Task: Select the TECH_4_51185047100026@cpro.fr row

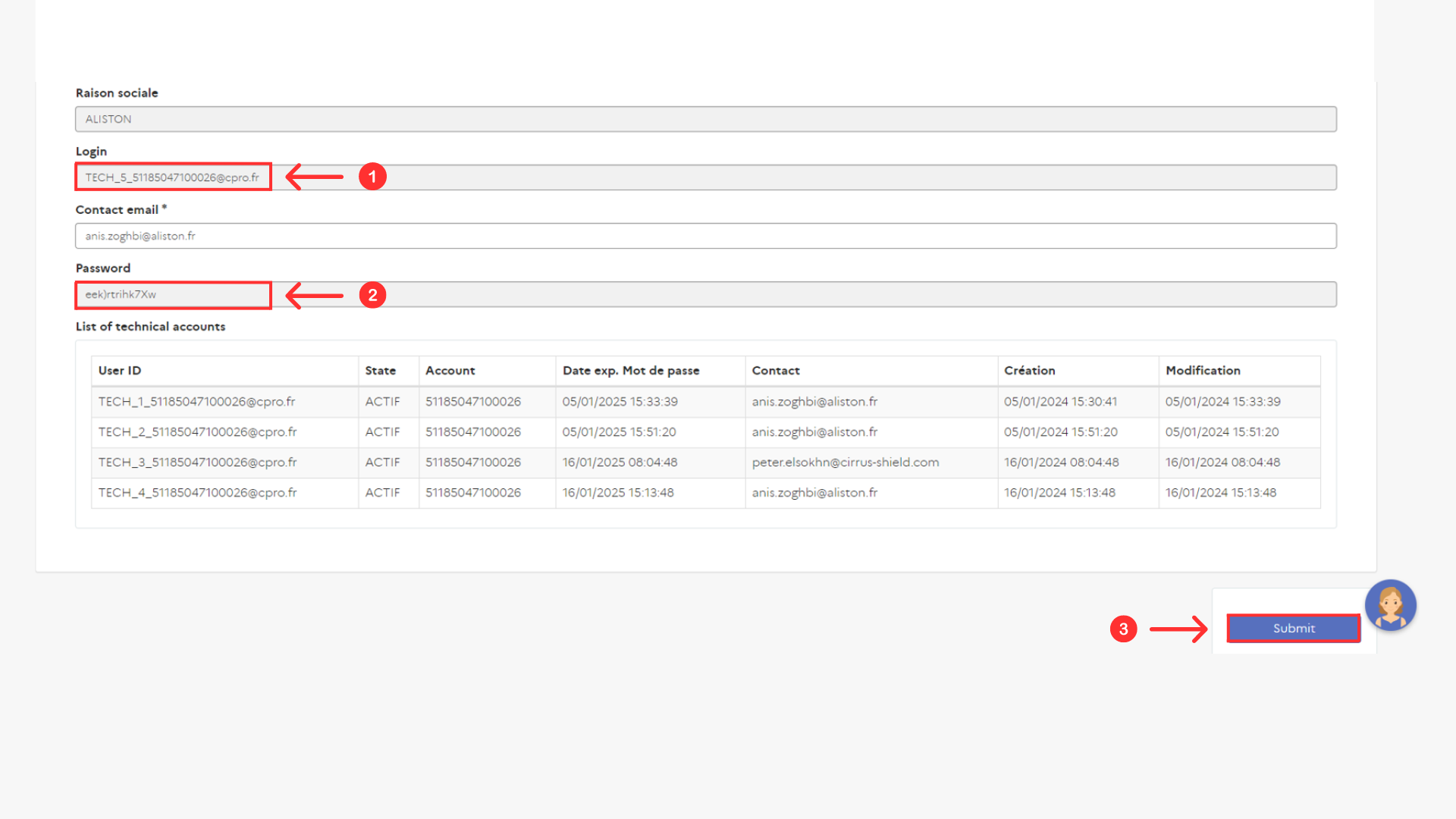Action: click(197, 493)
